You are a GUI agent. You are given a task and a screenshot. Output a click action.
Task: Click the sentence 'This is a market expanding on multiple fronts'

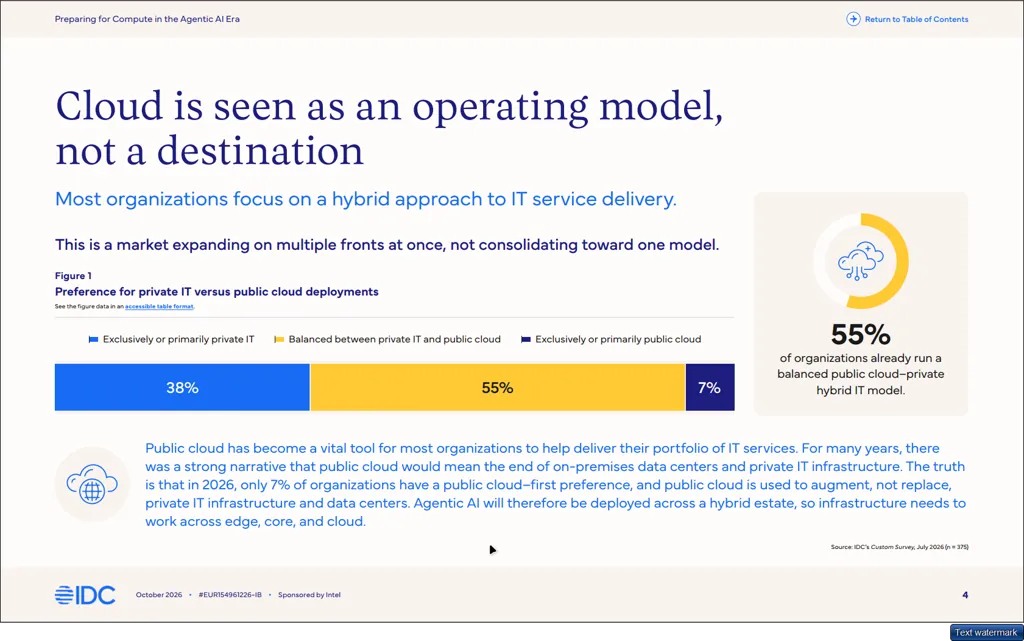387,245
